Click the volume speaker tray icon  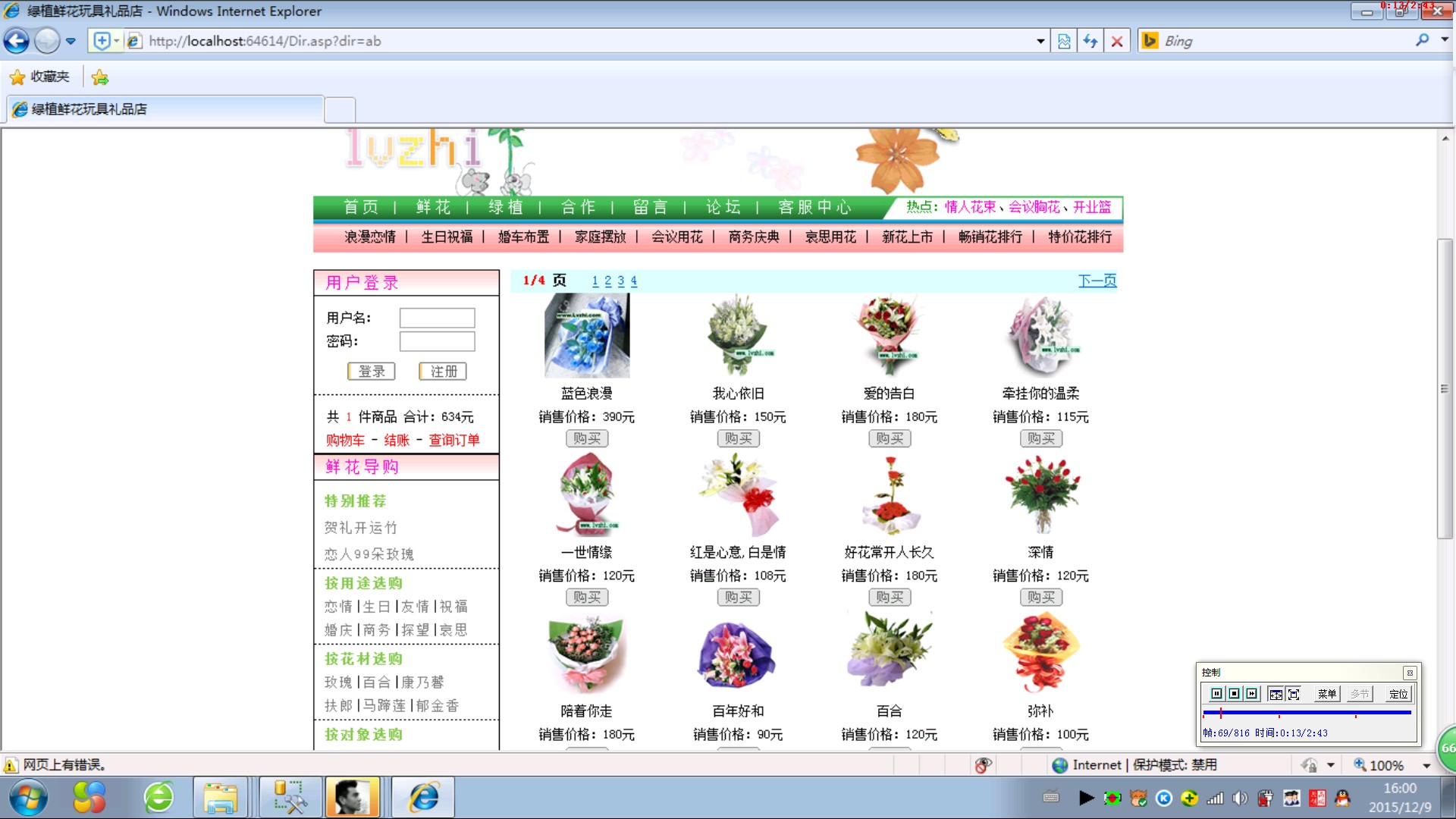1240,798
